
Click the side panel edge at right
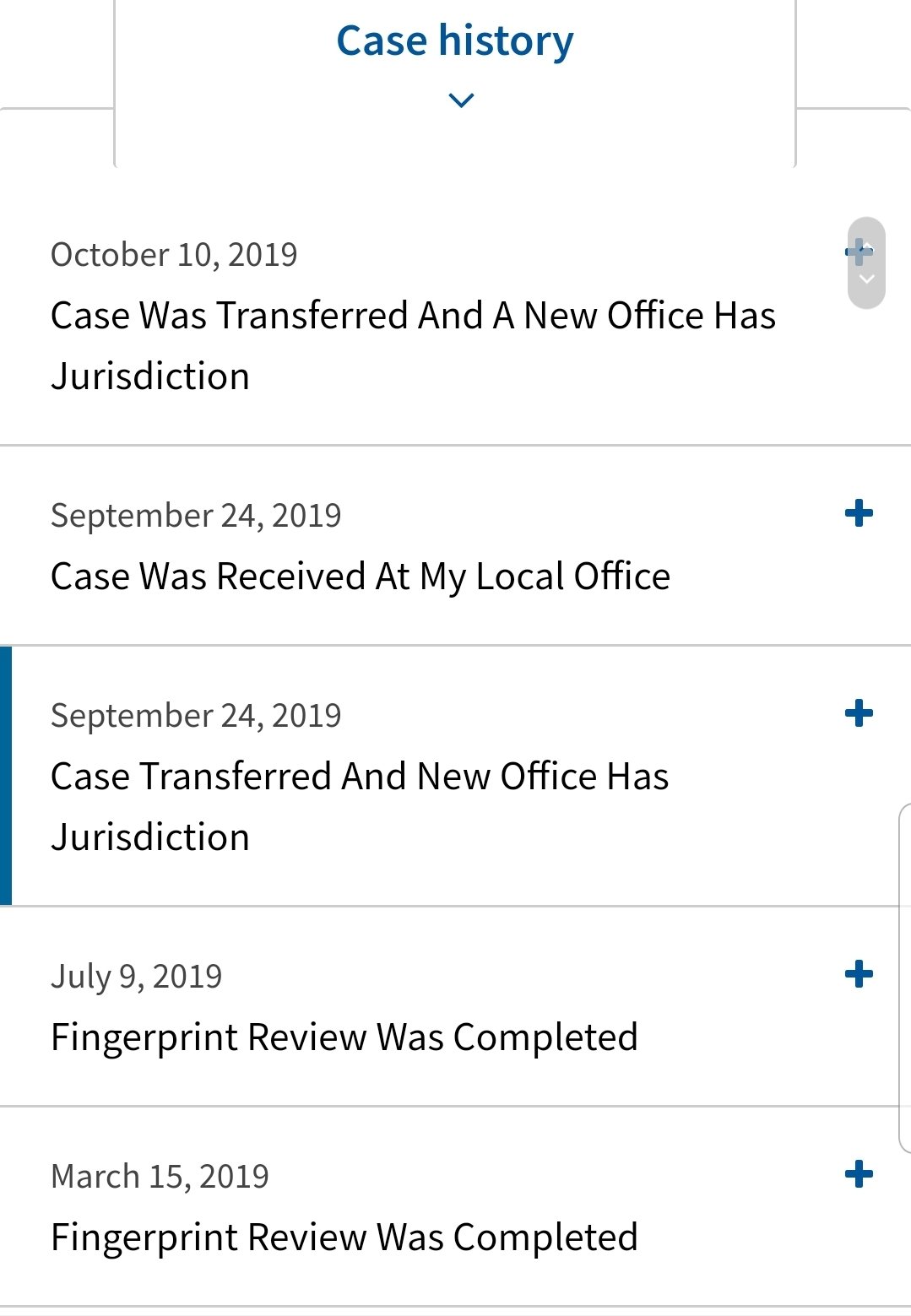tap(904, 978)
